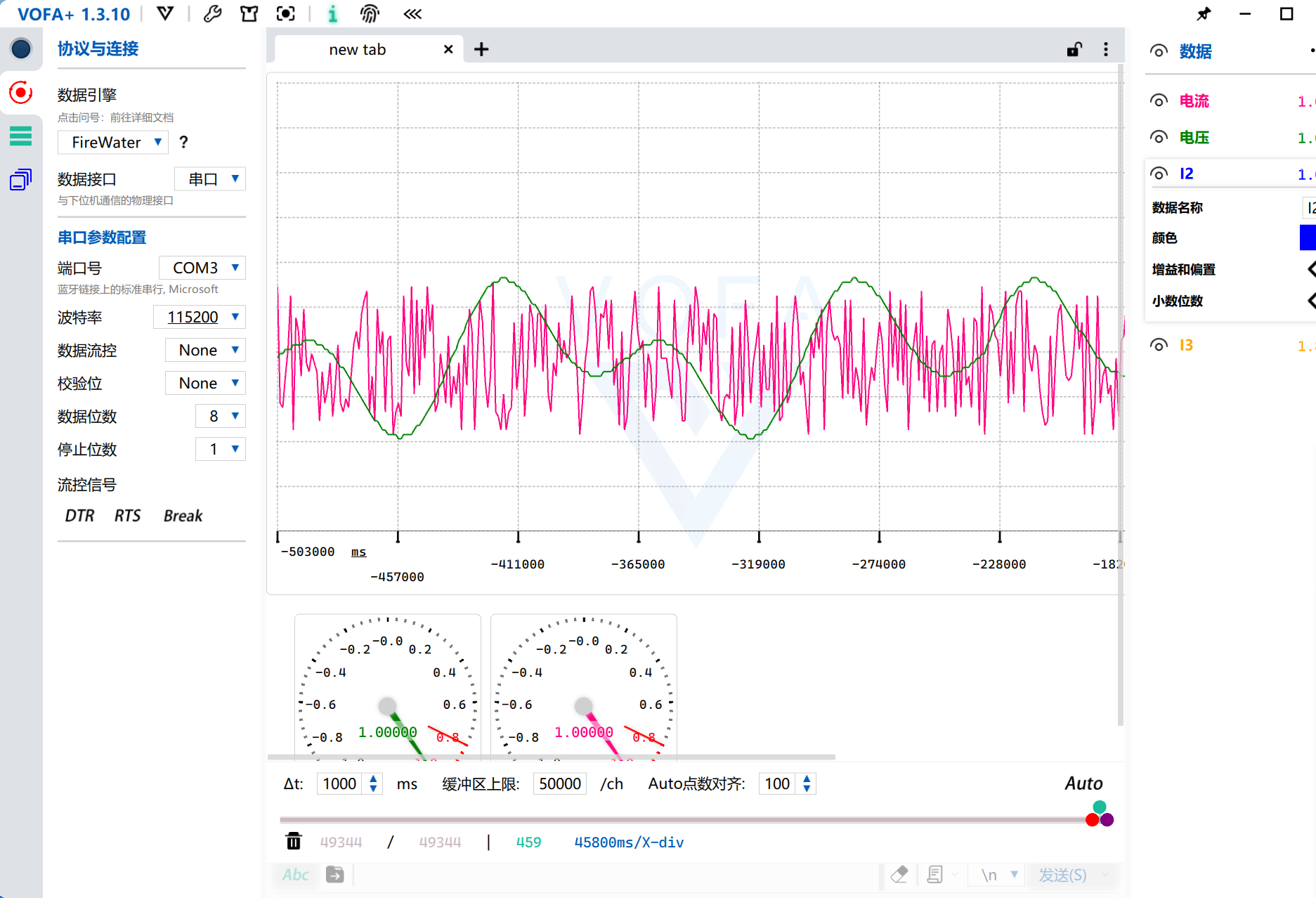The height and width of the screenshot is (898, 1316).
Task: Add a new tab with plus button
Action: (x=481, y=49)
